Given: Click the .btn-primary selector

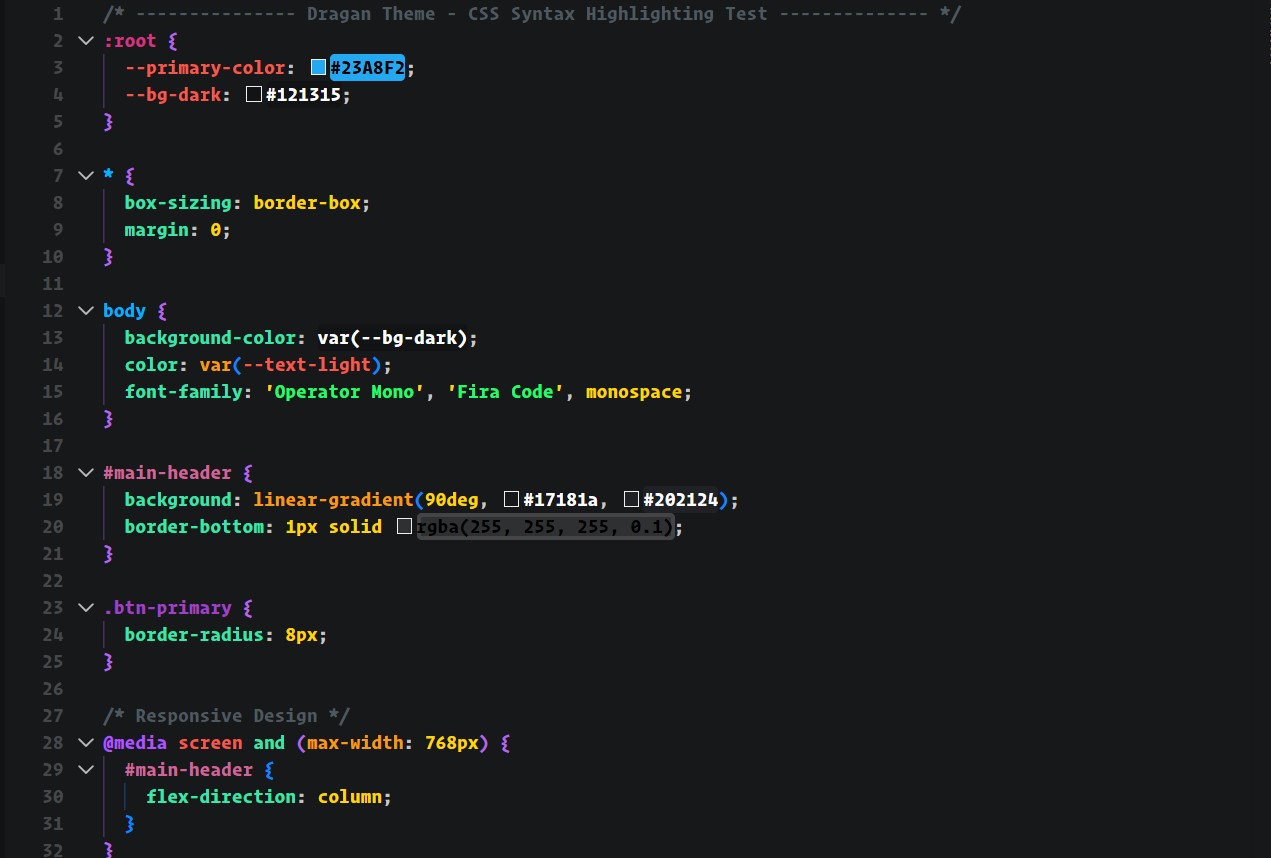Looking at the screenshot, I should pyautogui.click(x=167, y=608).
